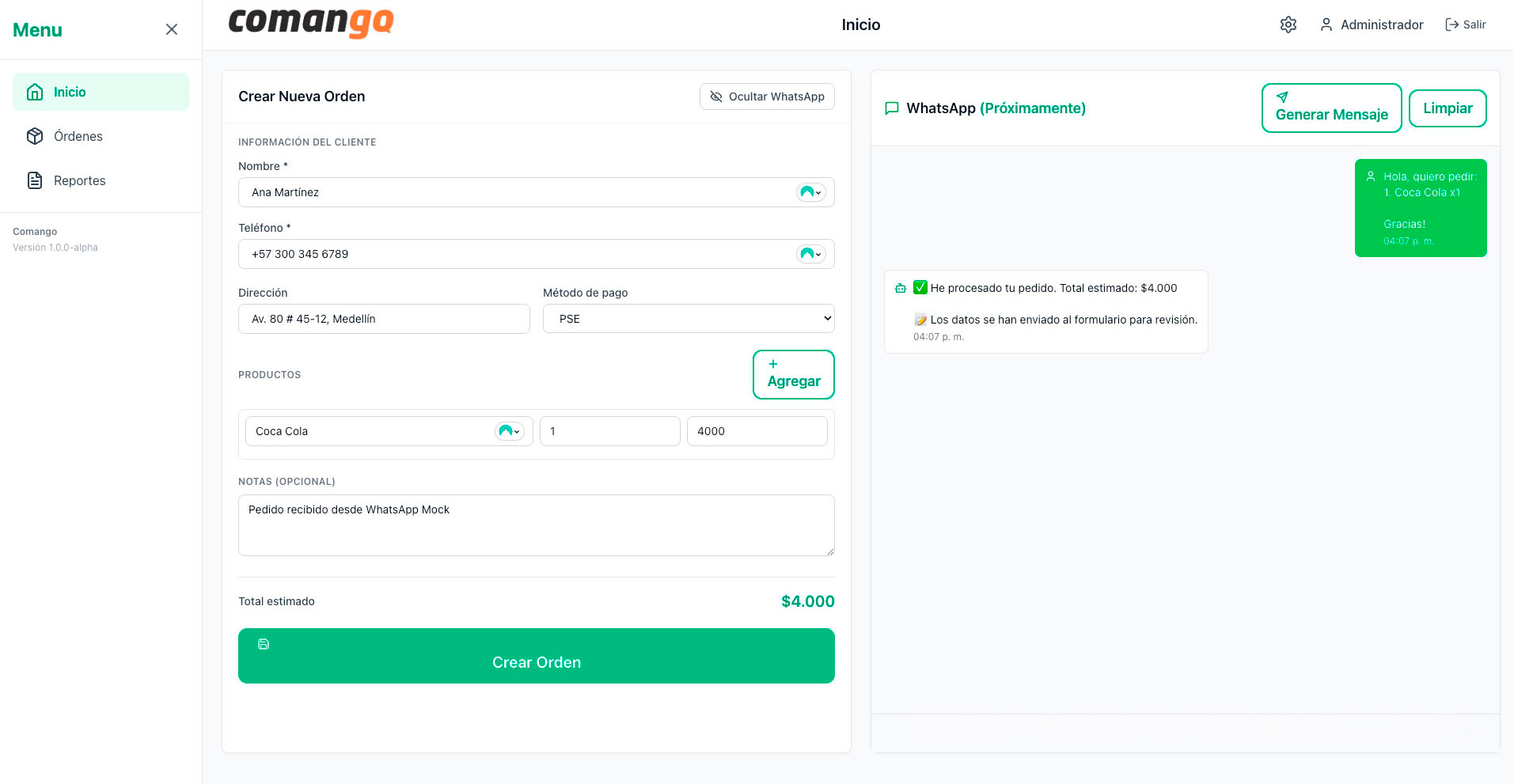
Task: Expand the Nombre field autofill dropdown
Action: [810, 192]
